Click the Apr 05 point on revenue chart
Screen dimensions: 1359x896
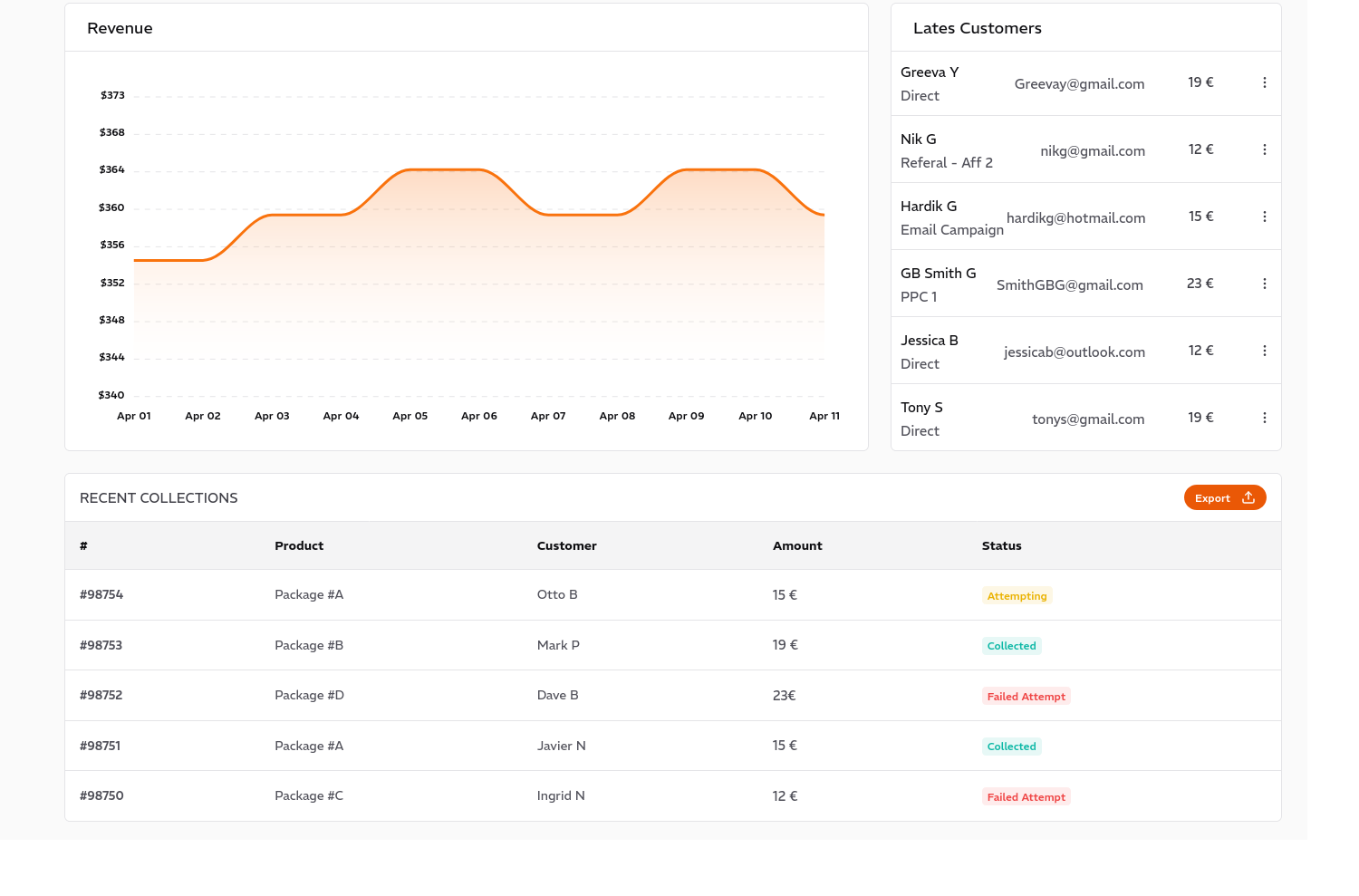410,169
